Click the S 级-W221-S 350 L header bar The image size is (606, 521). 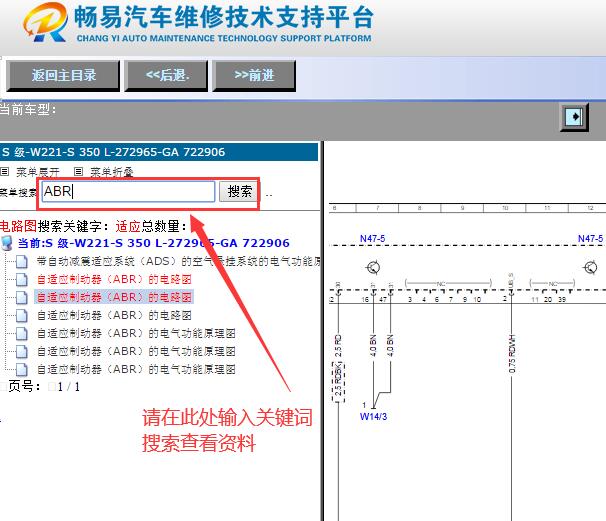coord(159,152)
